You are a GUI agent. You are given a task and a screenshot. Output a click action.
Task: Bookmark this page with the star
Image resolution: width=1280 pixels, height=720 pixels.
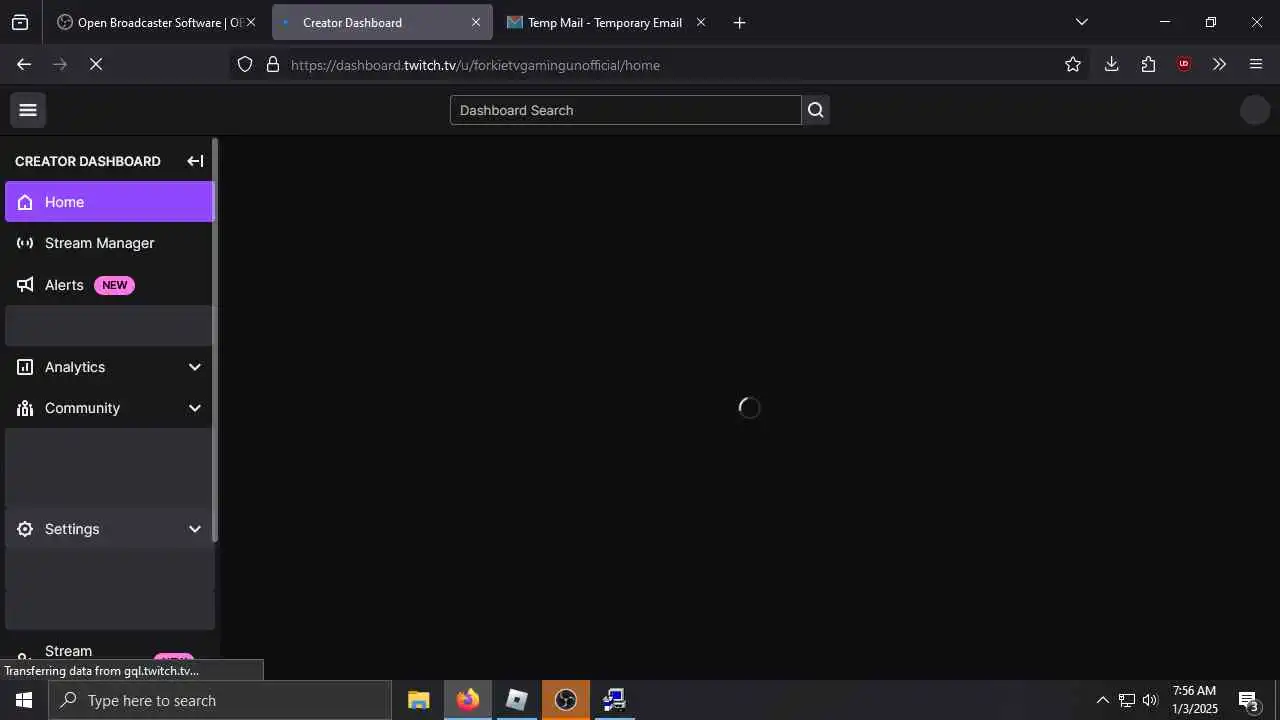(x=1073, y=65)
